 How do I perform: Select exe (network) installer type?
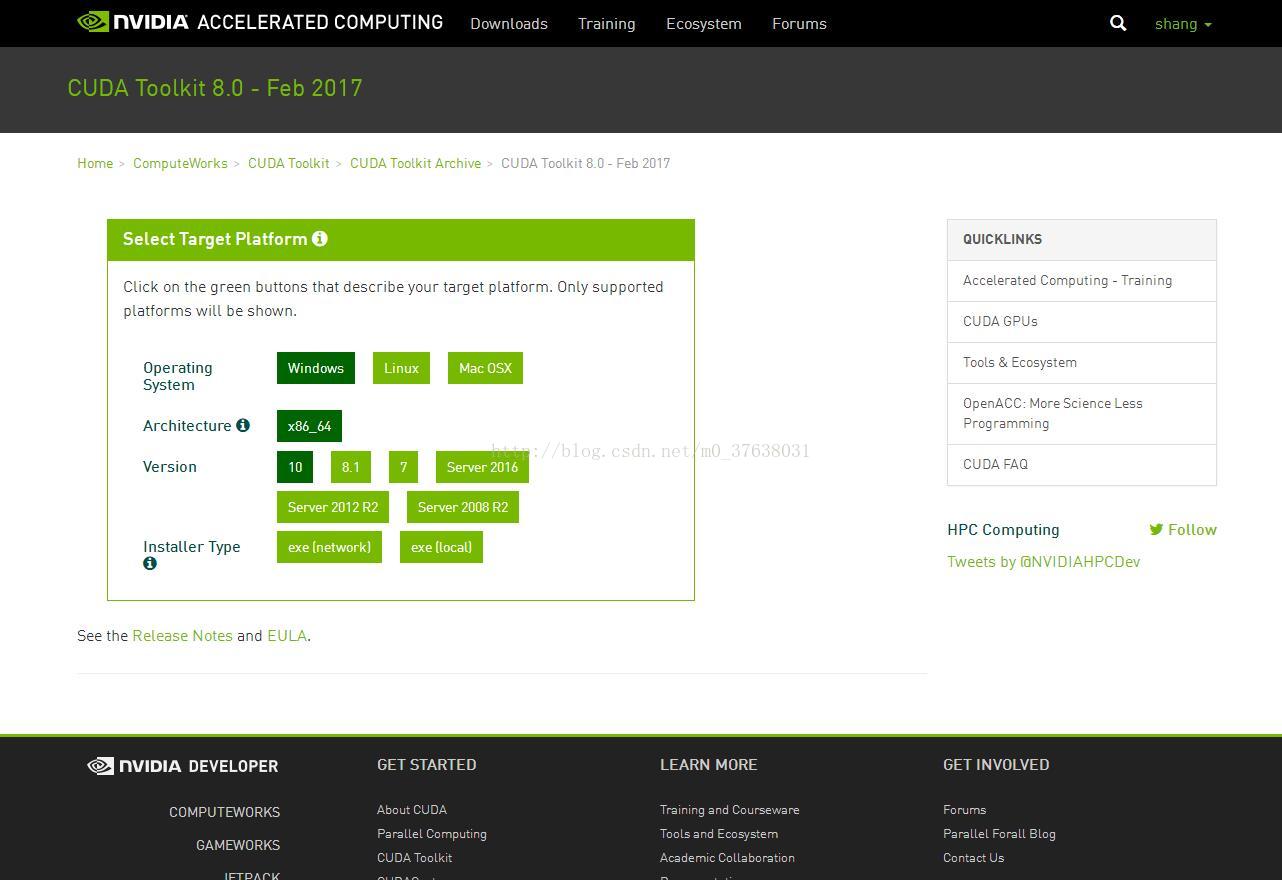(329, 547)
